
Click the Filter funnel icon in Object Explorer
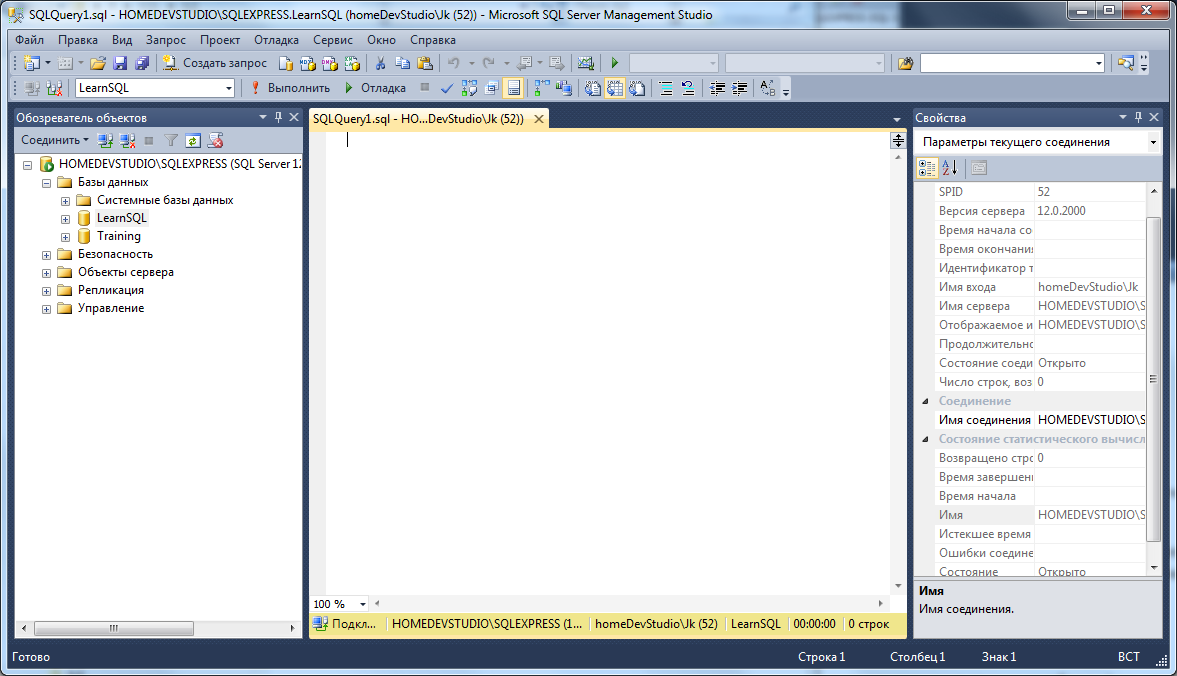[171, 140]
